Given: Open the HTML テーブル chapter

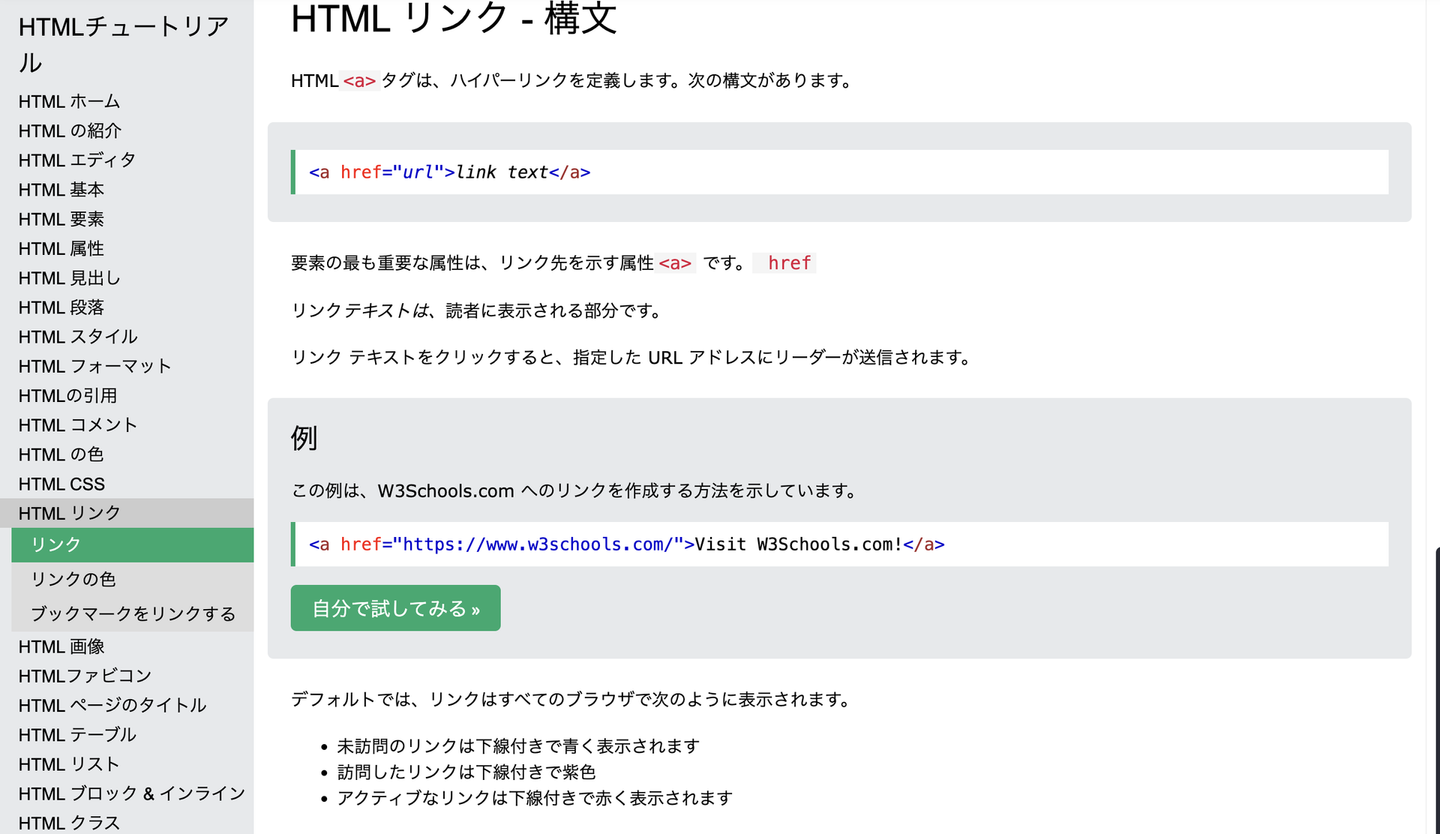Looking at the screenshot, I should coord(77,735).
